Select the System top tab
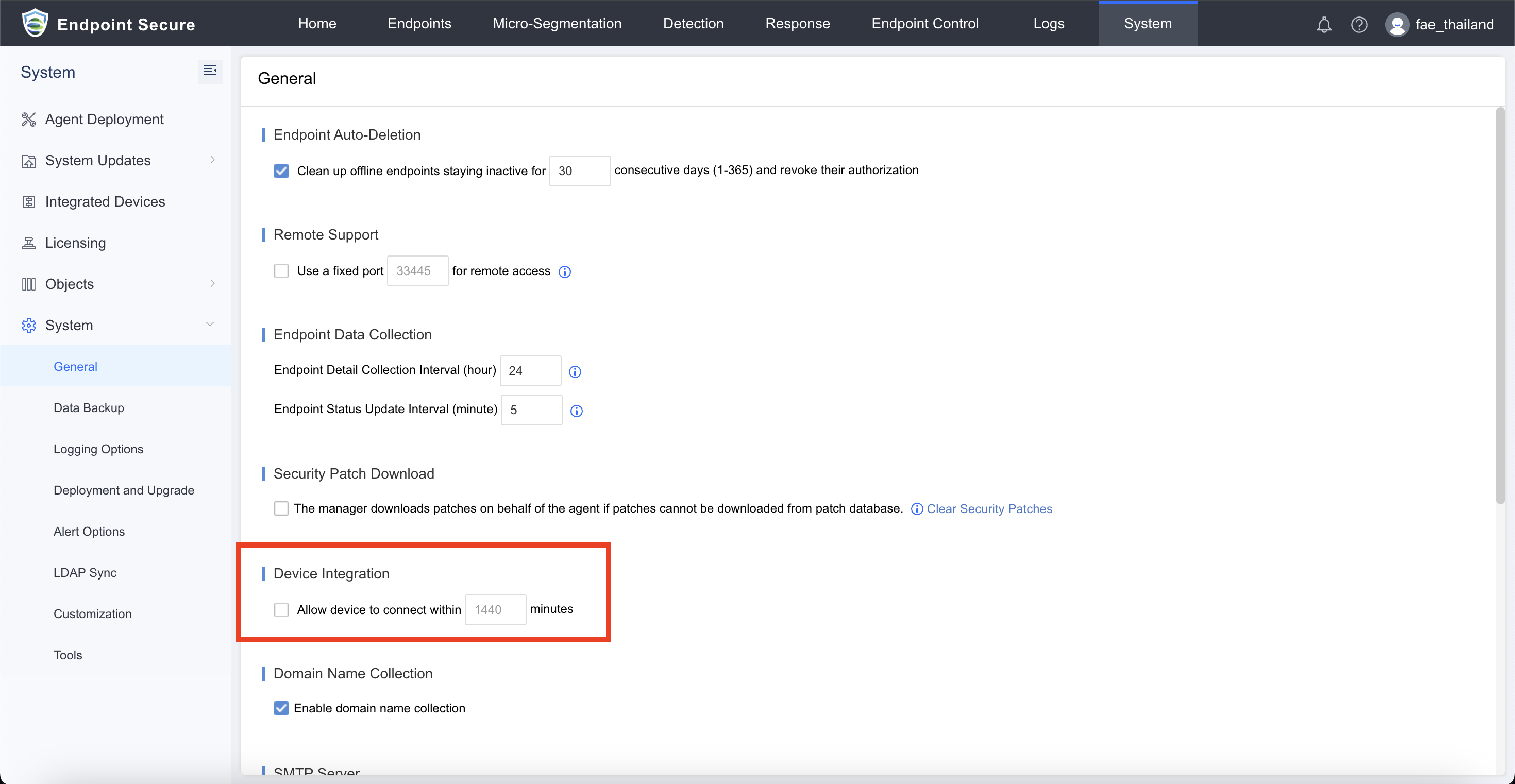 (x=1148, y=24)
